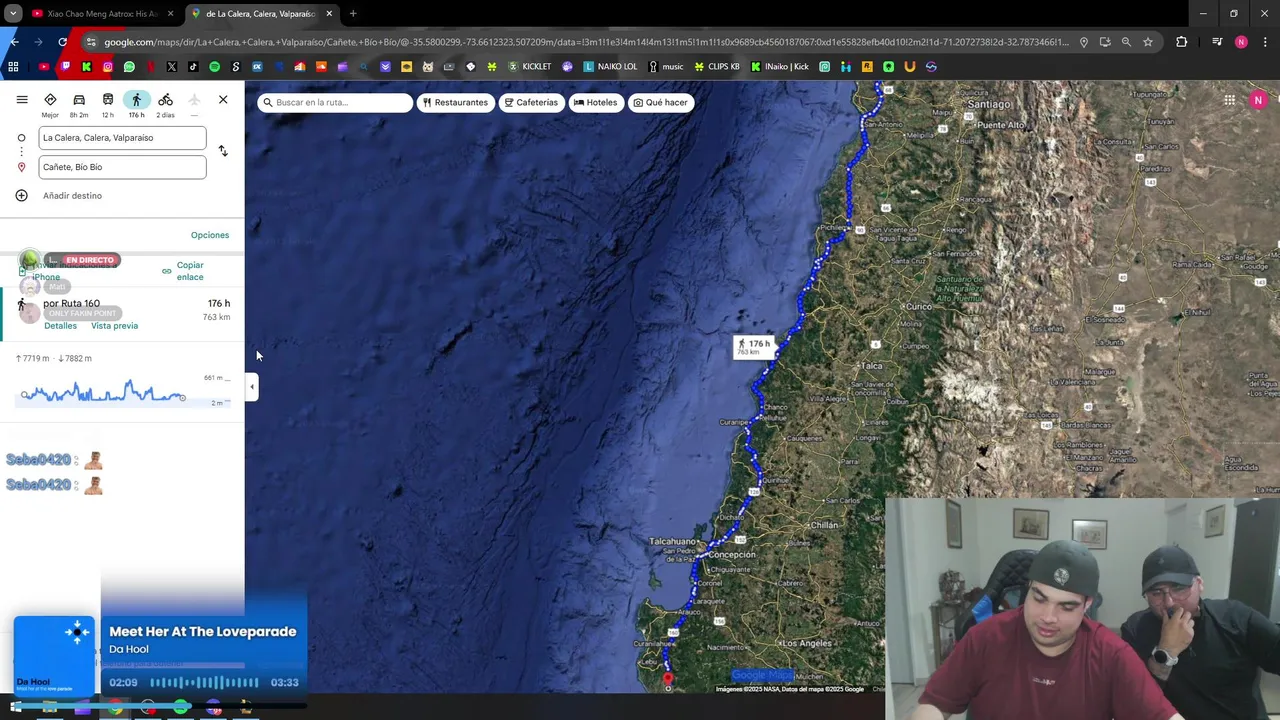
Task: Open the bookmarks apps grid icon
Action: [13, 67]
